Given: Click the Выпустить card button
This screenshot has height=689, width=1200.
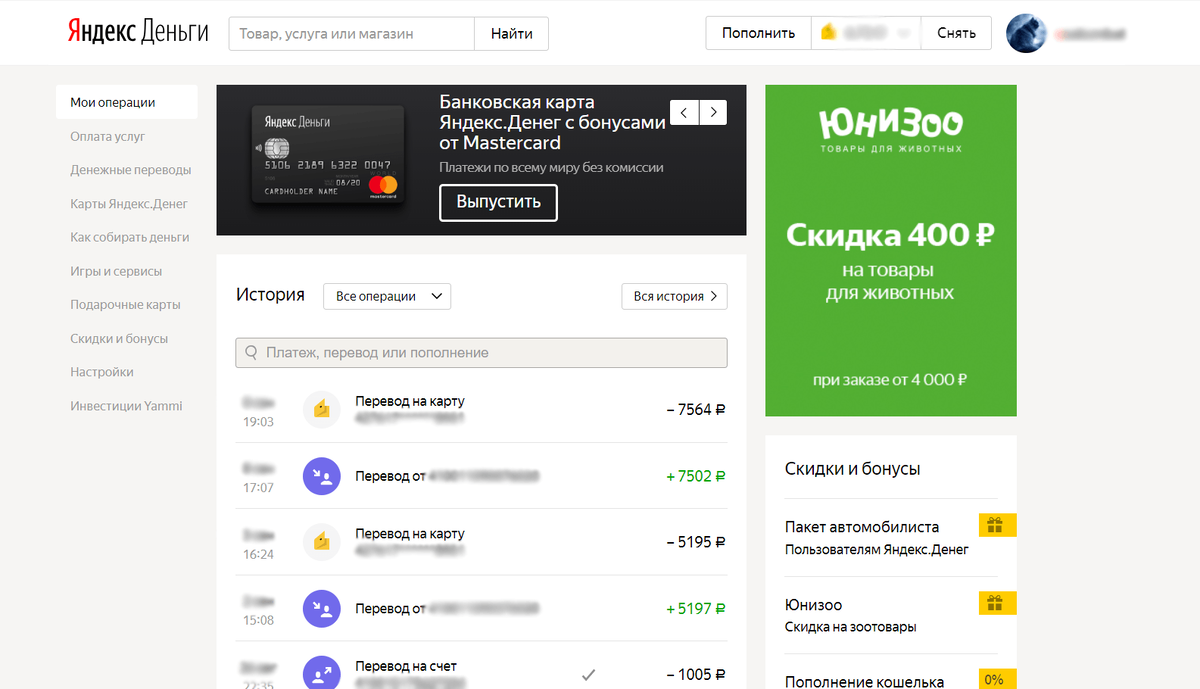Looking at the screenshot, I should [498, 202].
